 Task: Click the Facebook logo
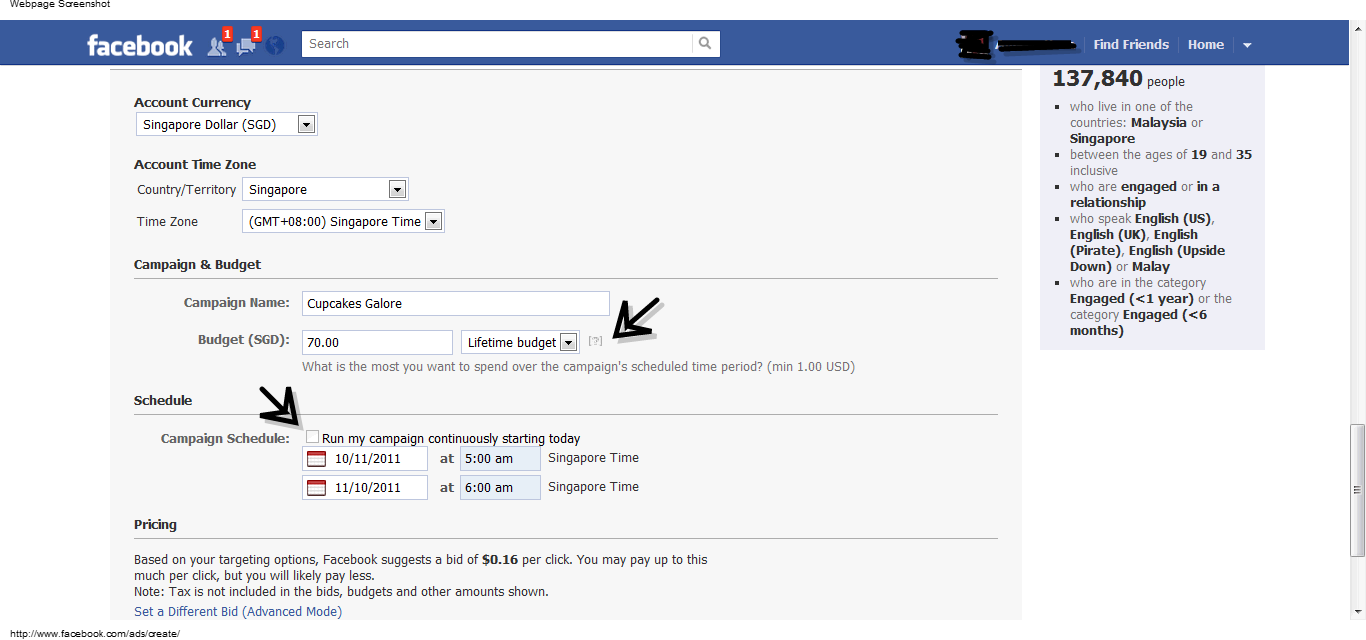139,45
